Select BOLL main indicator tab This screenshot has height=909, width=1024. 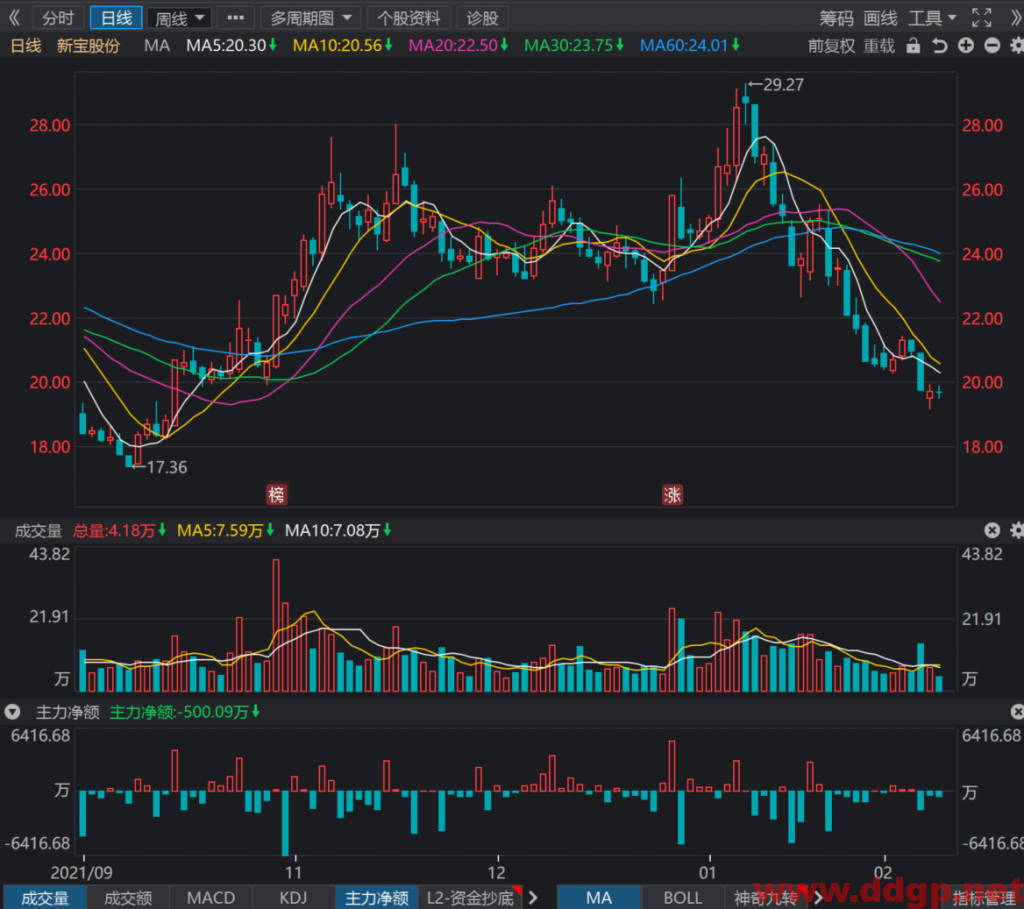click(682, 898)
